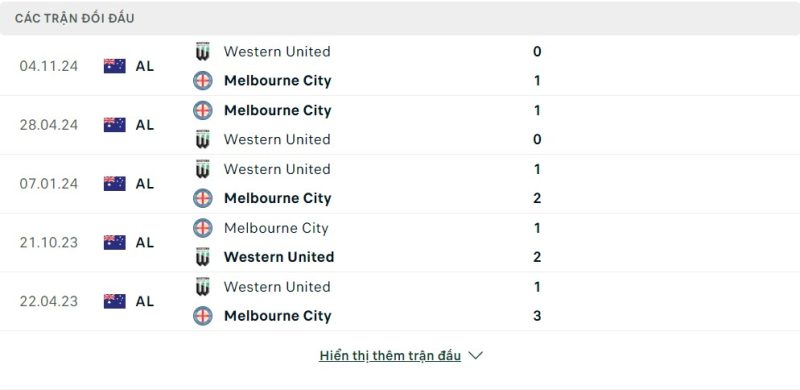Viewport: 800px width, 390px height.
Task: Click Western United crest in 07.01.24 match
Action: coord(203,169)
